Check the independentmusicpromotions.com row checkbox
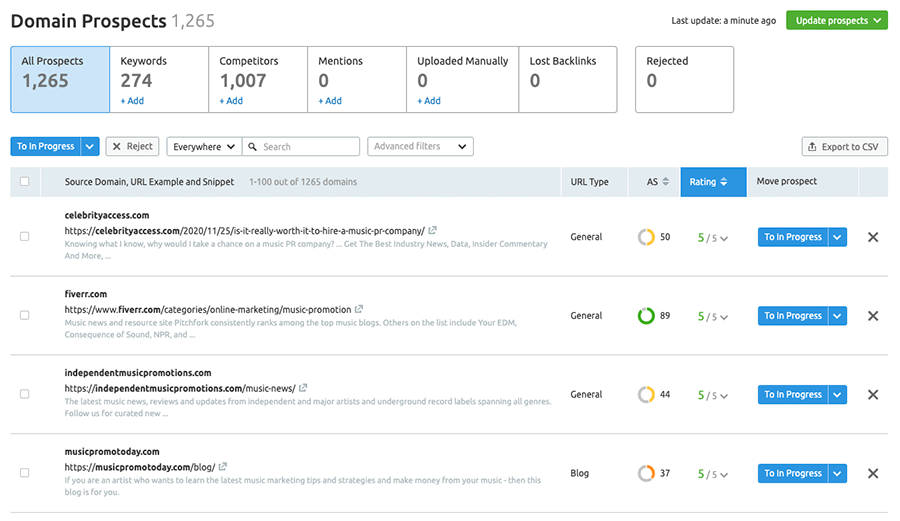 (25, 394)
